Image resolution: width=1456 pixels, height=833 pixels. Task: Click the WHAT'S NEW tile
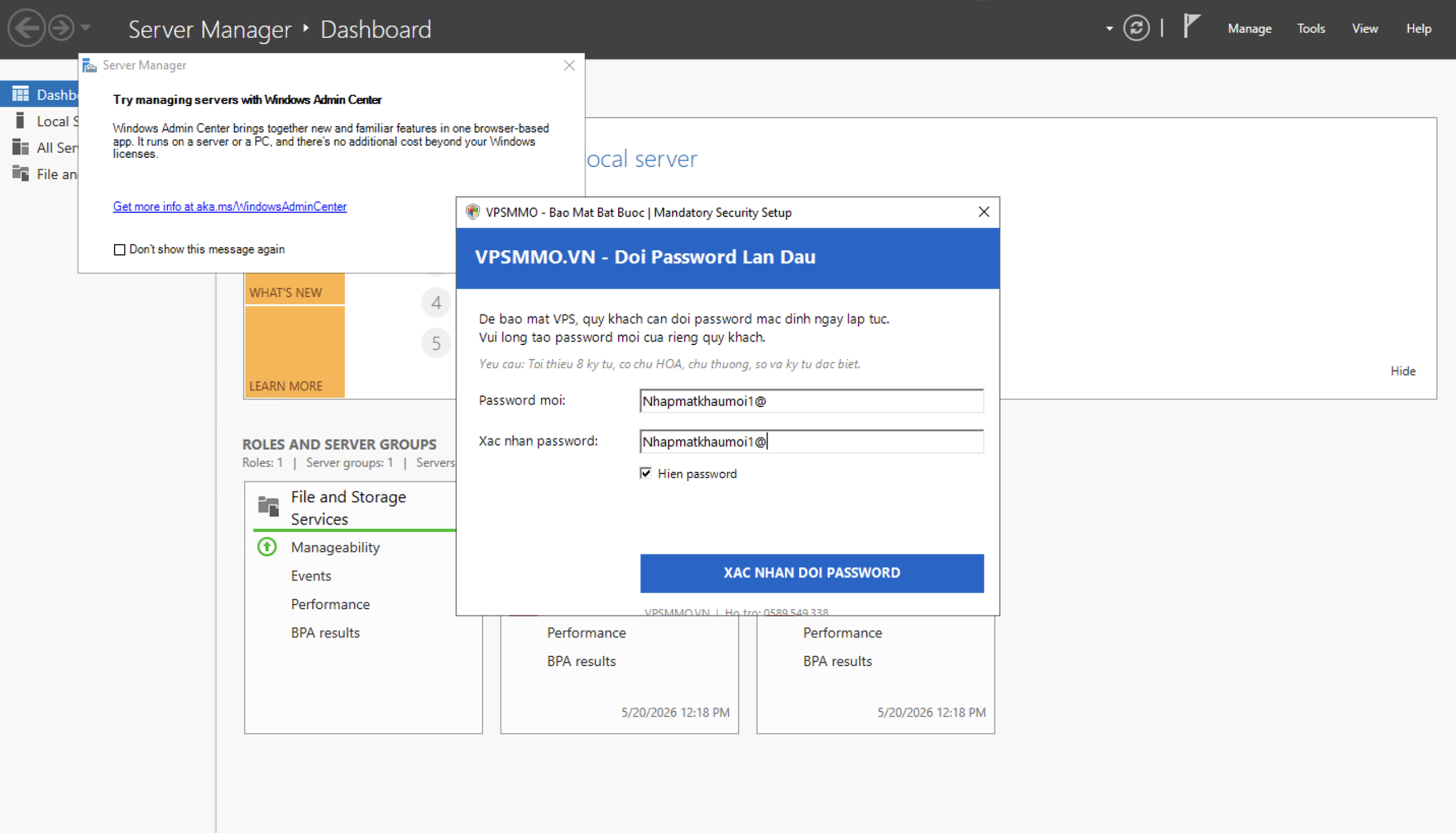point(295,289)
